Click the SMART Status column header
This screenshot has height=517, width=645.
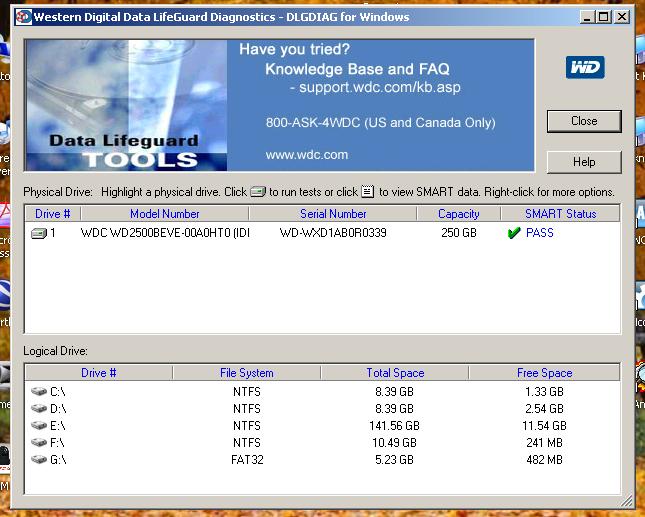(x=560, y=214)
